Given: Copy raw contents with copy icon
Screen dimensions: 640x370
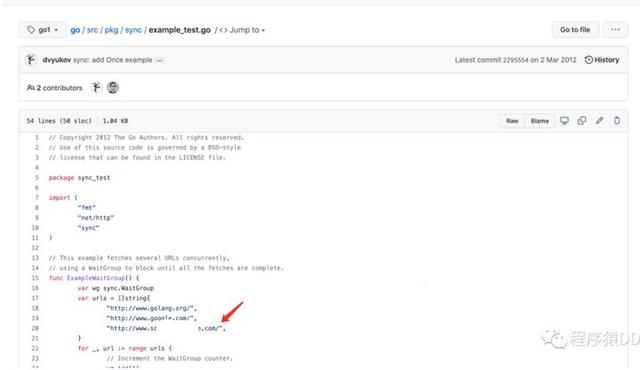Looking at the screenshot, I should coord(582,121).
